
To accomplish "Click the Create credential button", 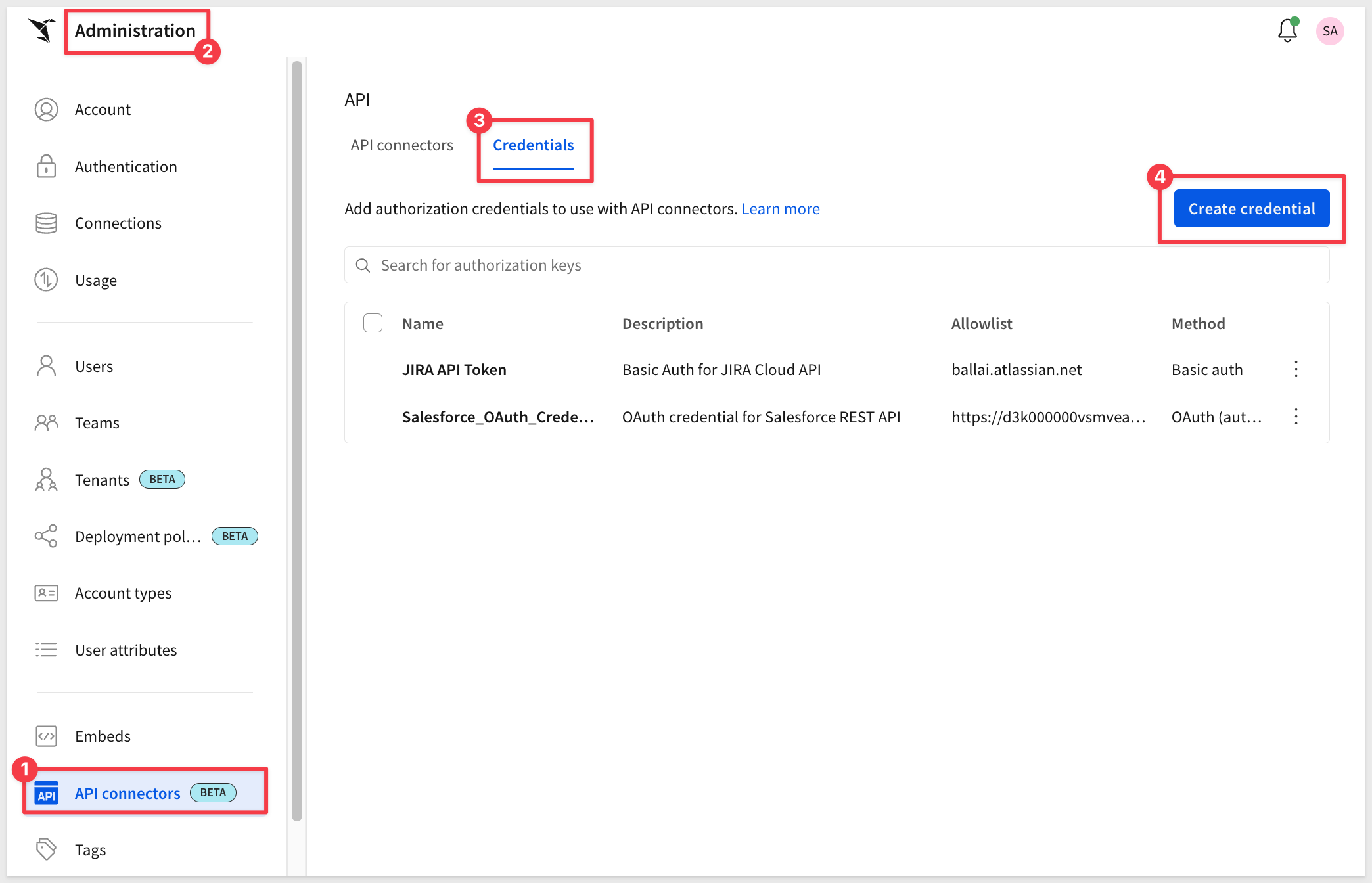I will point(1251,209).
